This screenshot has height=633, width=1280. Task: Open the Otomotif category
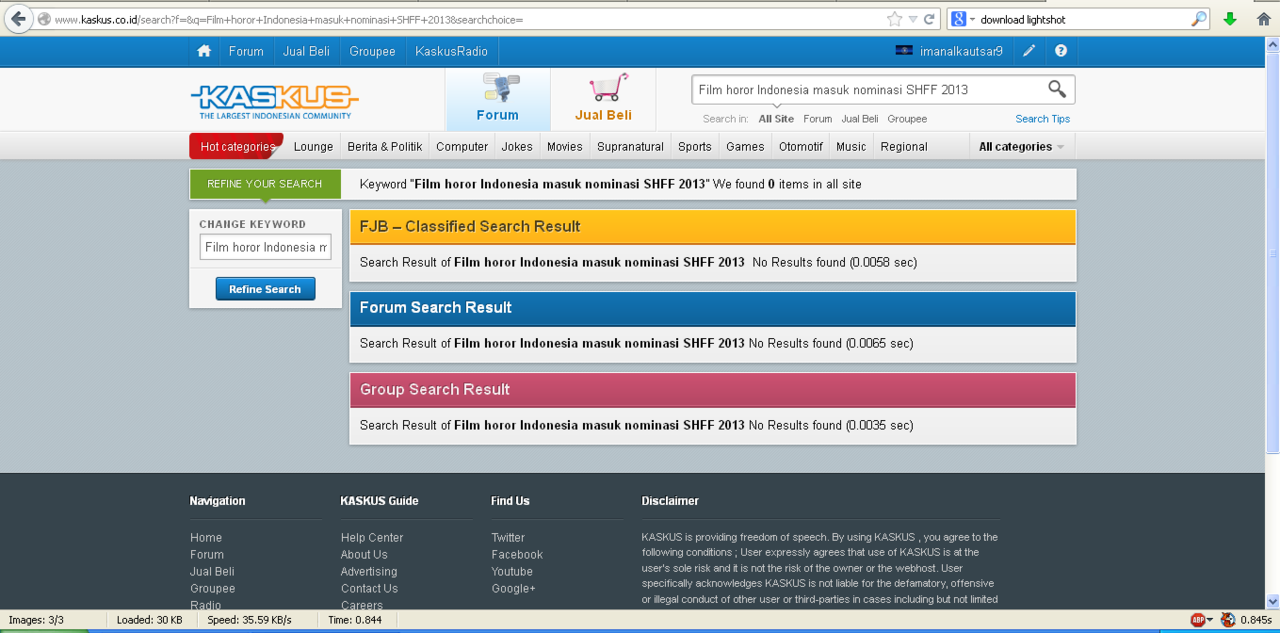(x=801, y=147)
